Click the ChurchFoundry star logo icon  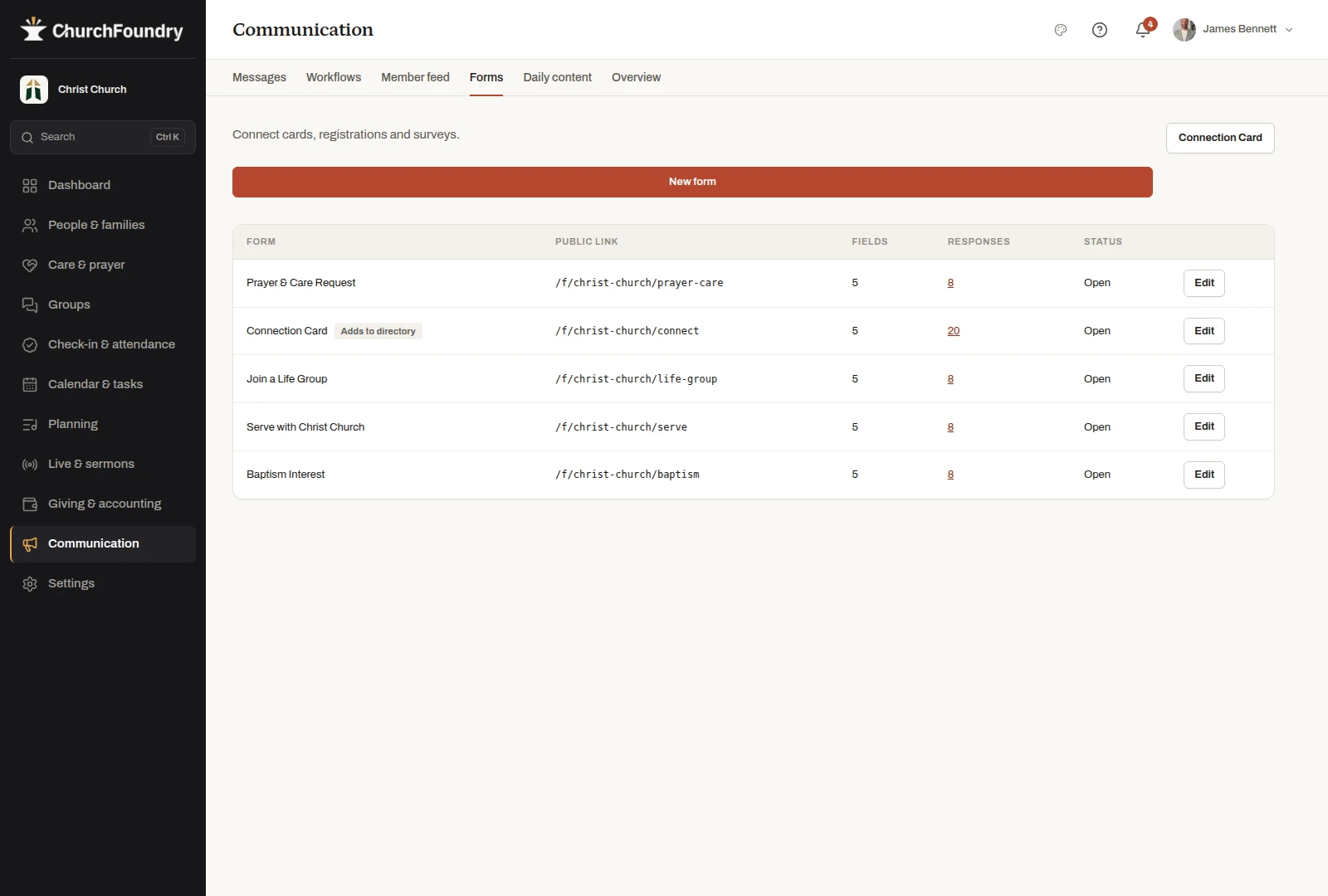point(33,29)
